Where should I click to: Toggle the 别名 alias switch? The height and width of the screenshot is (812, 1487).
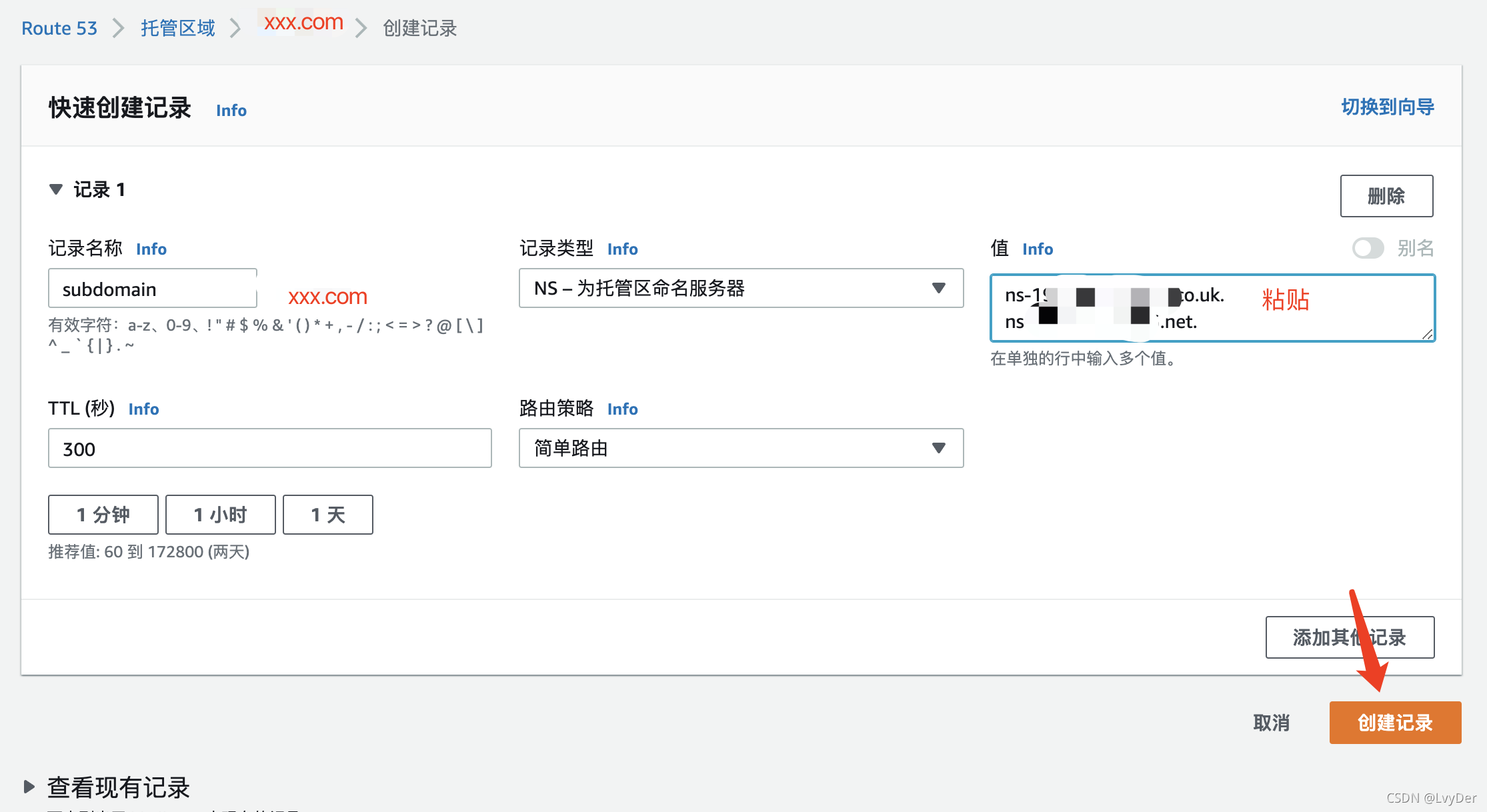tap(1368, 249)
